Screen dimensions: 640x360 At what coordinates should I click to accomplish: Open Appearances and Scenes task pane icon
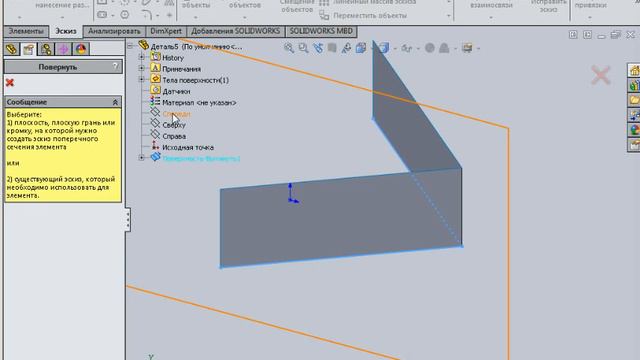634,130
